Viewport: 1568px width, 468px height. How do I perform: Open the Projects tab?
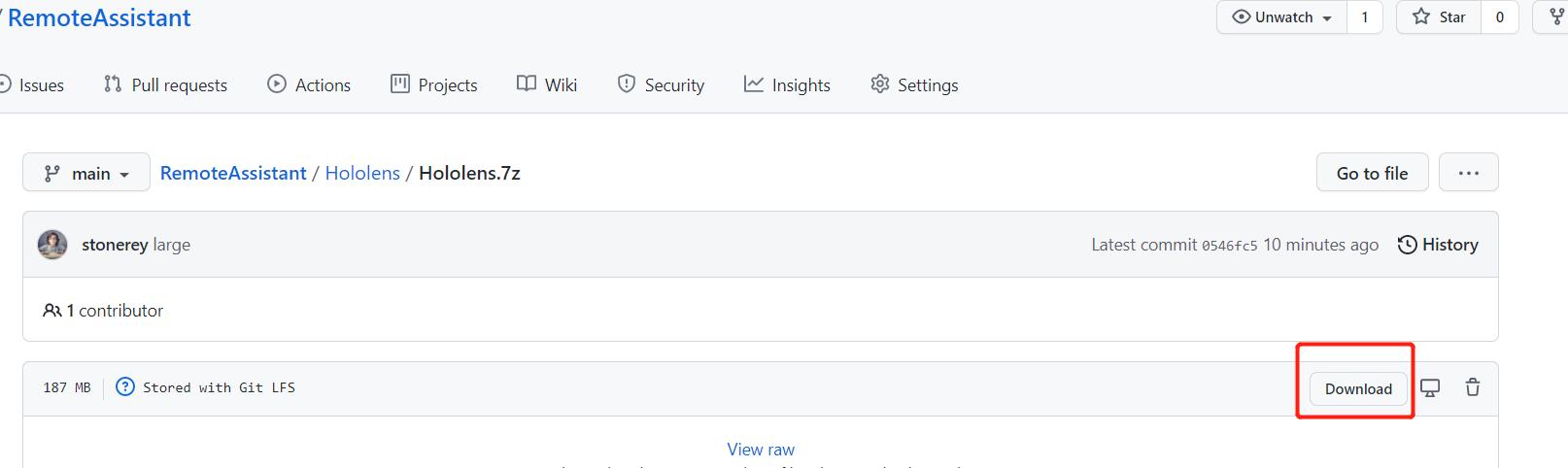point(433,85)
